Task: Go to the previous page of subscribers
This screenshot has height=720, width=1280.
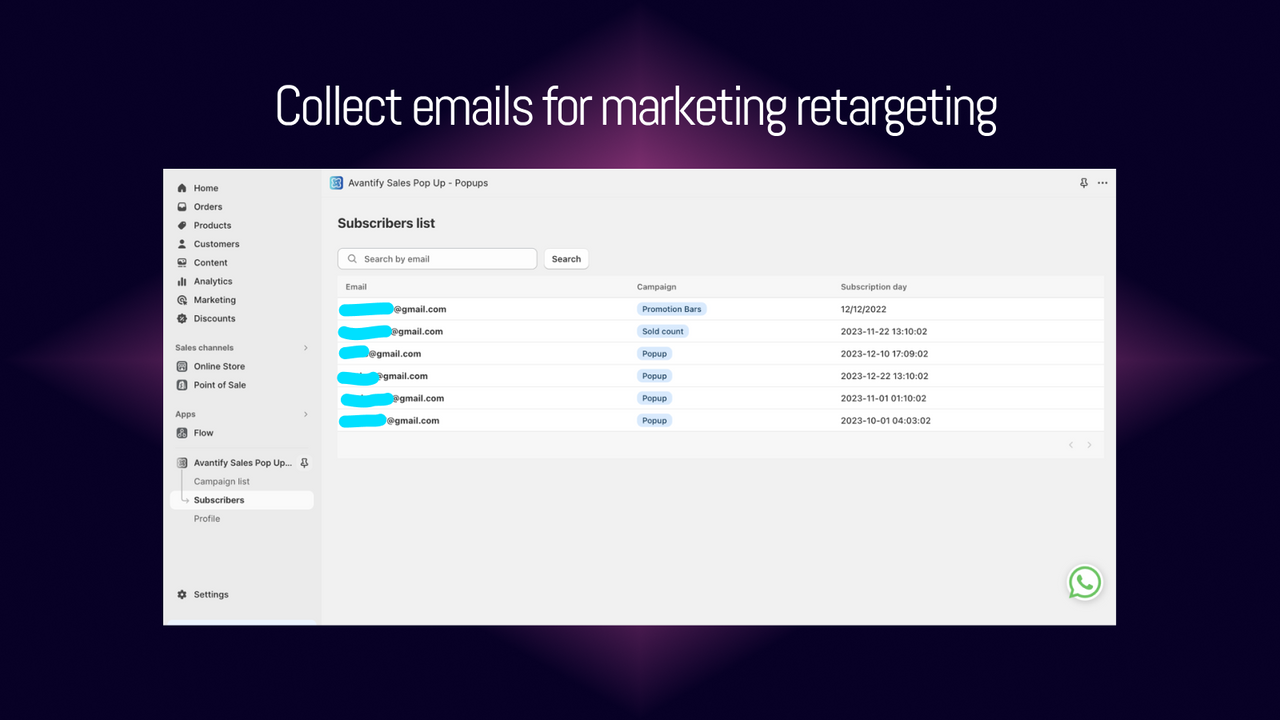Action: (1071, 445)
